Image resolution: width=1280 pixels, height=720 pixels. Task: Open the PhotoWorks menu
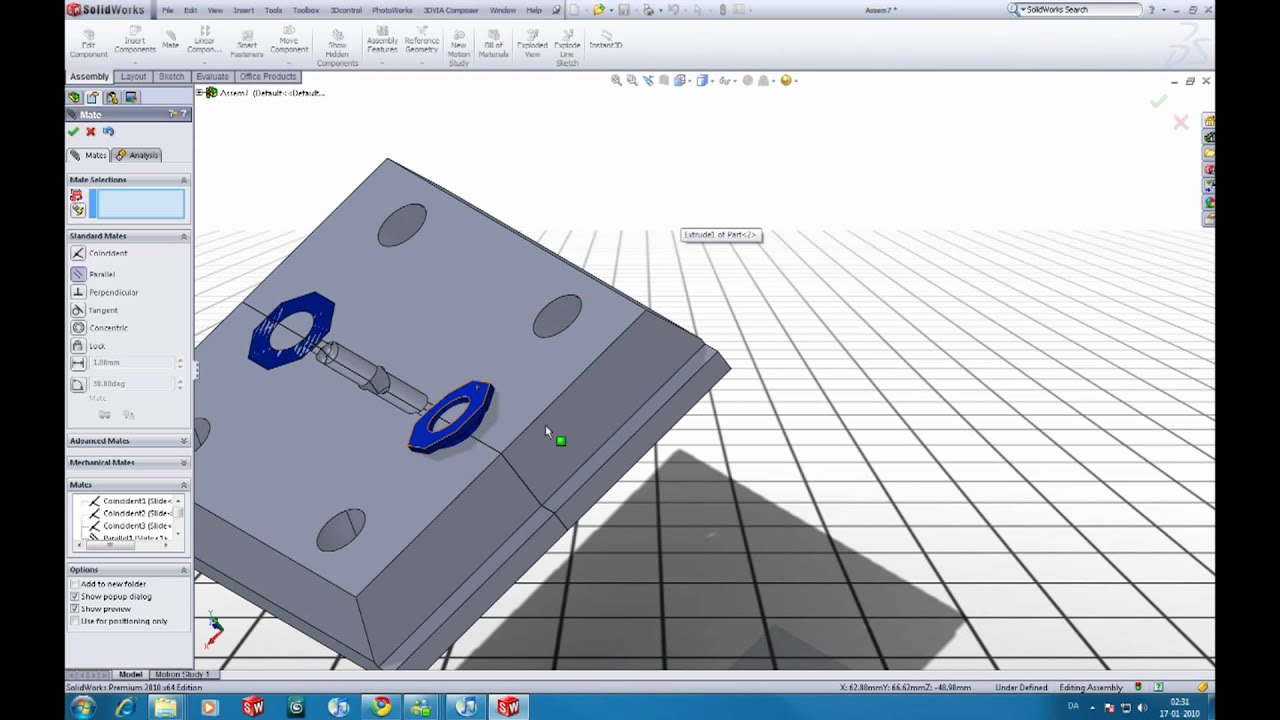click(x=392, y=10)
